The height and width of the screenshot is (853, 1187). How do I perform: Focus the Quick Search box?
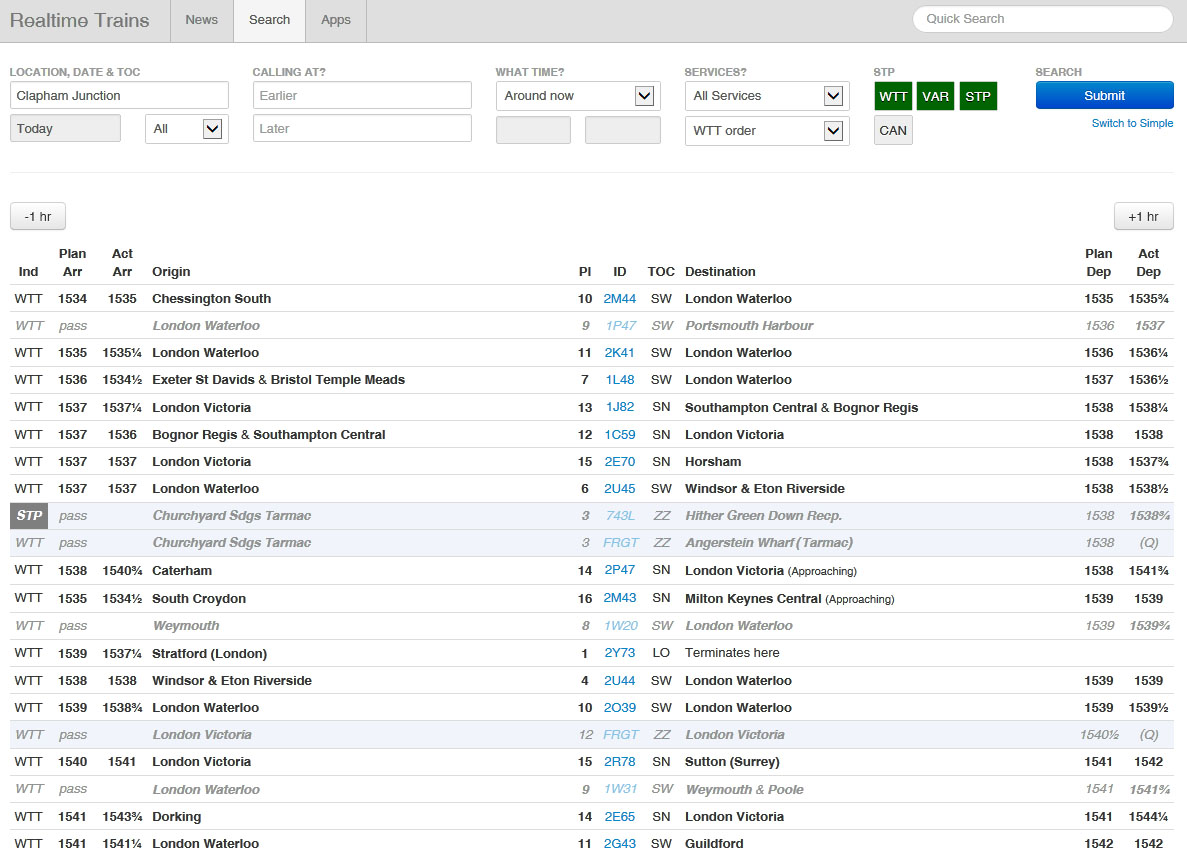click(1042, 19)
